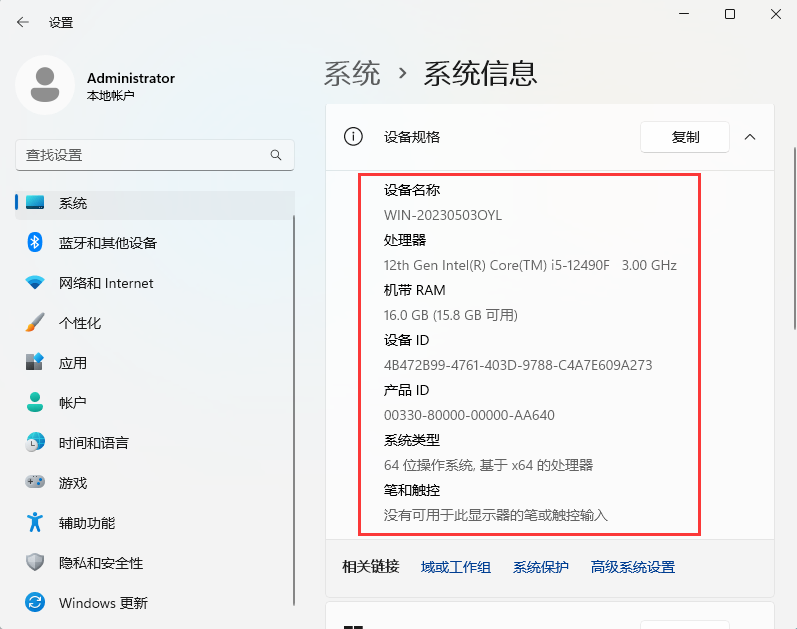Click device name WIN-20230503OYL

(x=443, y=215)
